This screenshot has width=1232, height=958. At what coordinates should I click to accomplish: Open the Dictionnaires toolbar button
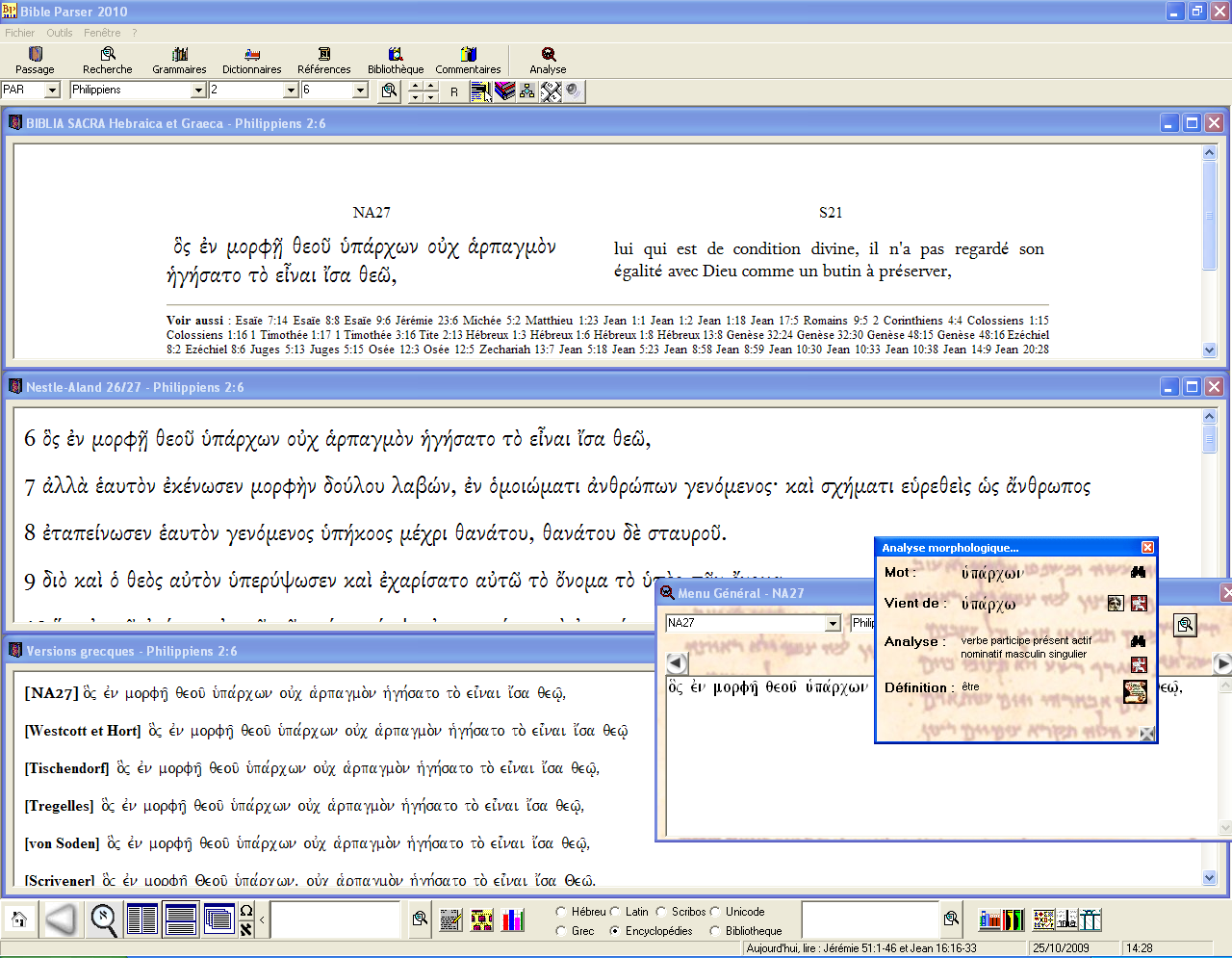(252, 61)
